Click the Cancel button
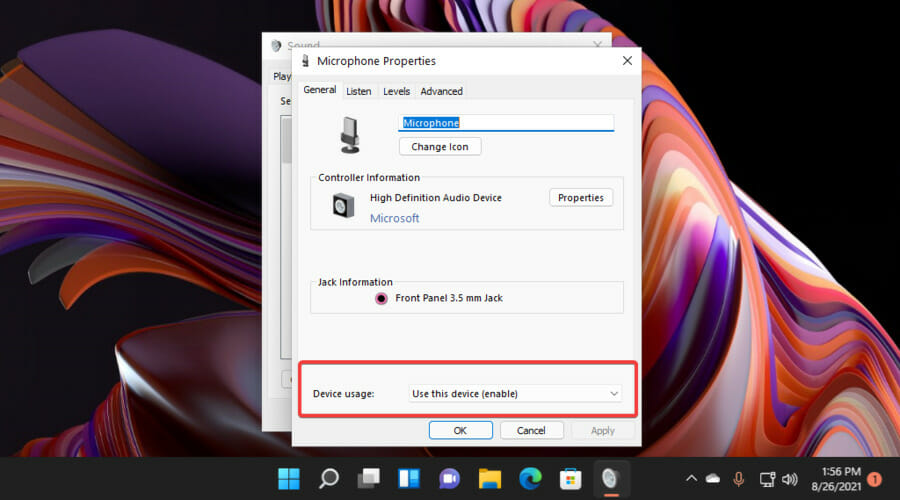 (x=531, y=431)
